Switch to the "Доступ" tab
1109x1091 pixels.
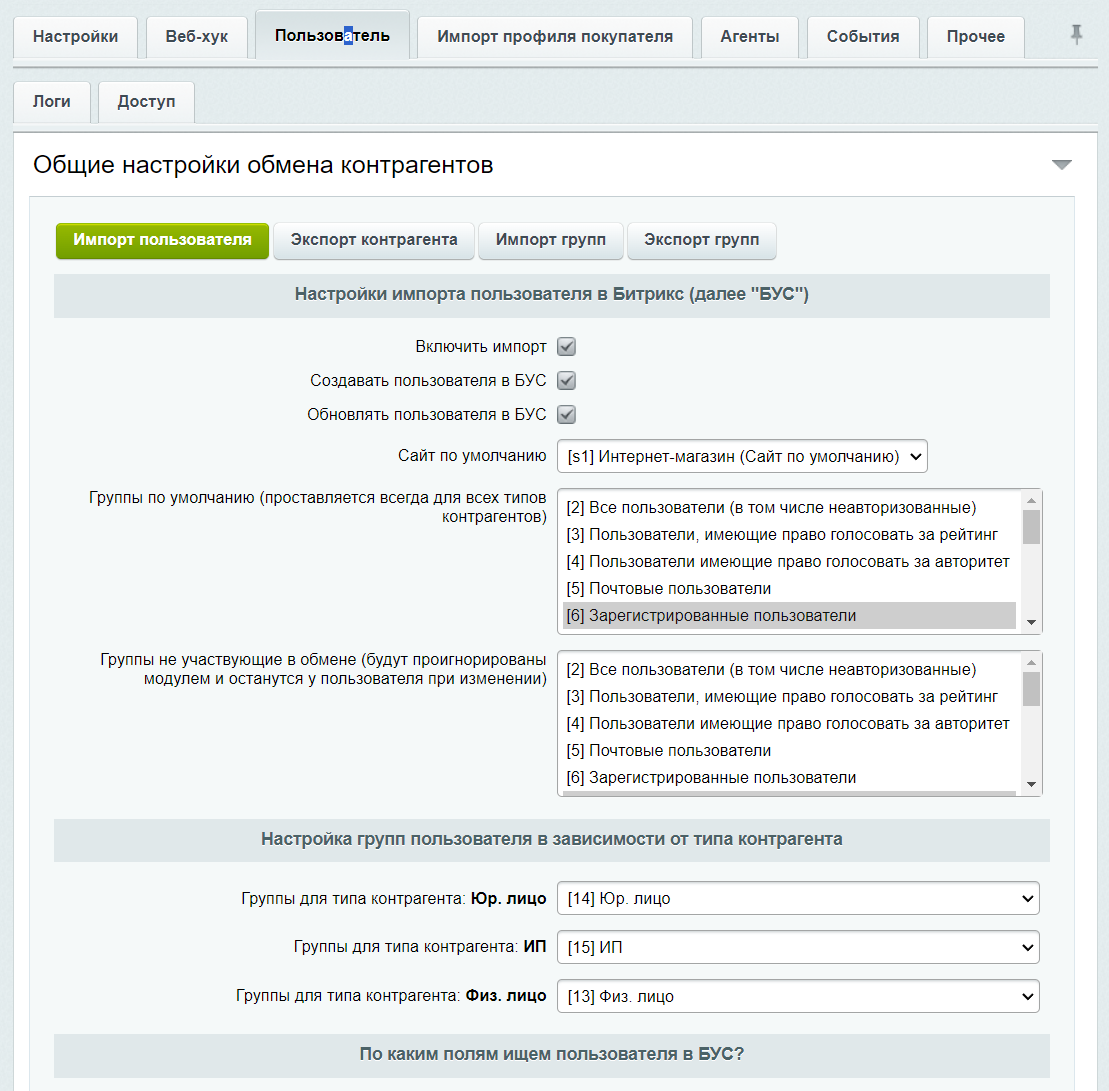pyautogui.click(x=146, y=101)
